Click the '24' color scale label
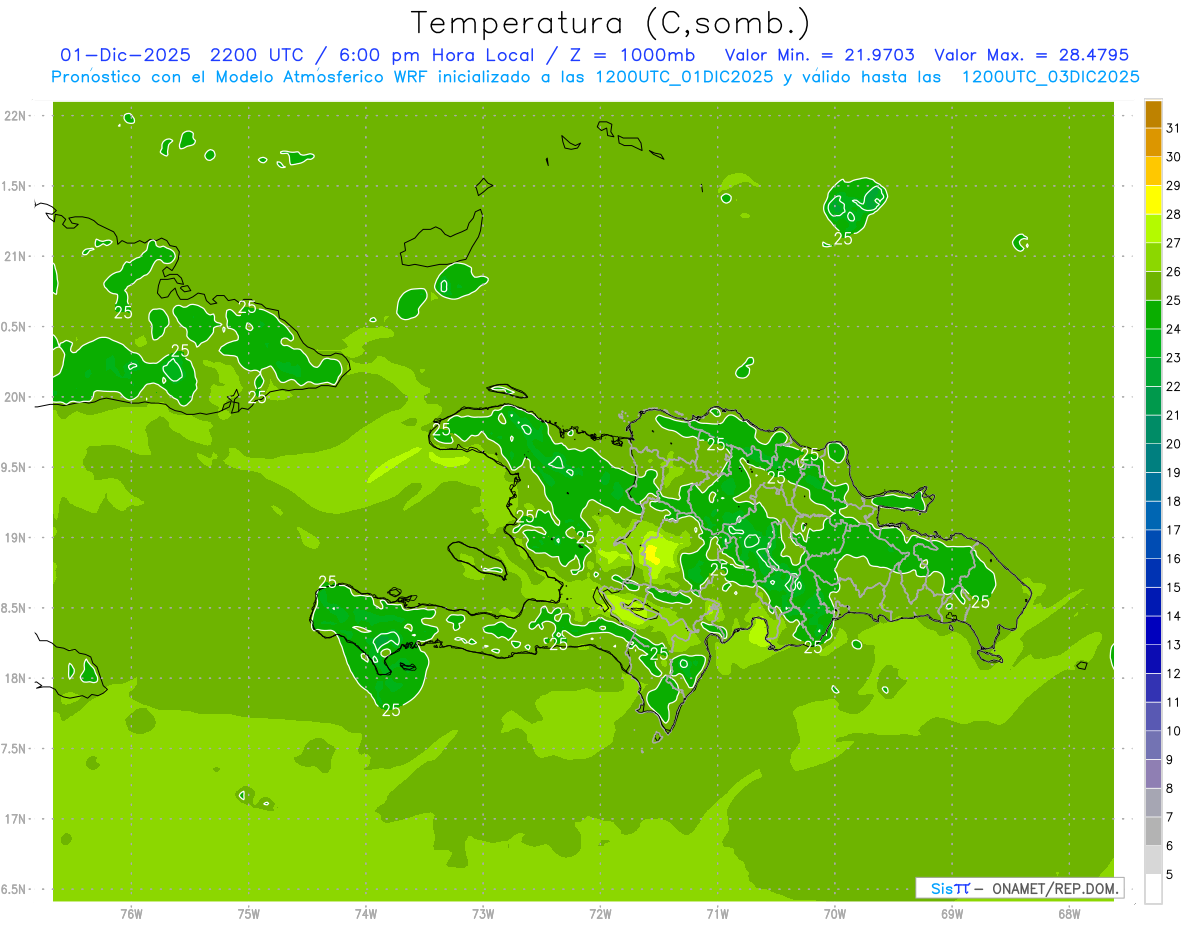Image resolution: width=1200 pixels, height=927 pixels. tap(1174, 329)
